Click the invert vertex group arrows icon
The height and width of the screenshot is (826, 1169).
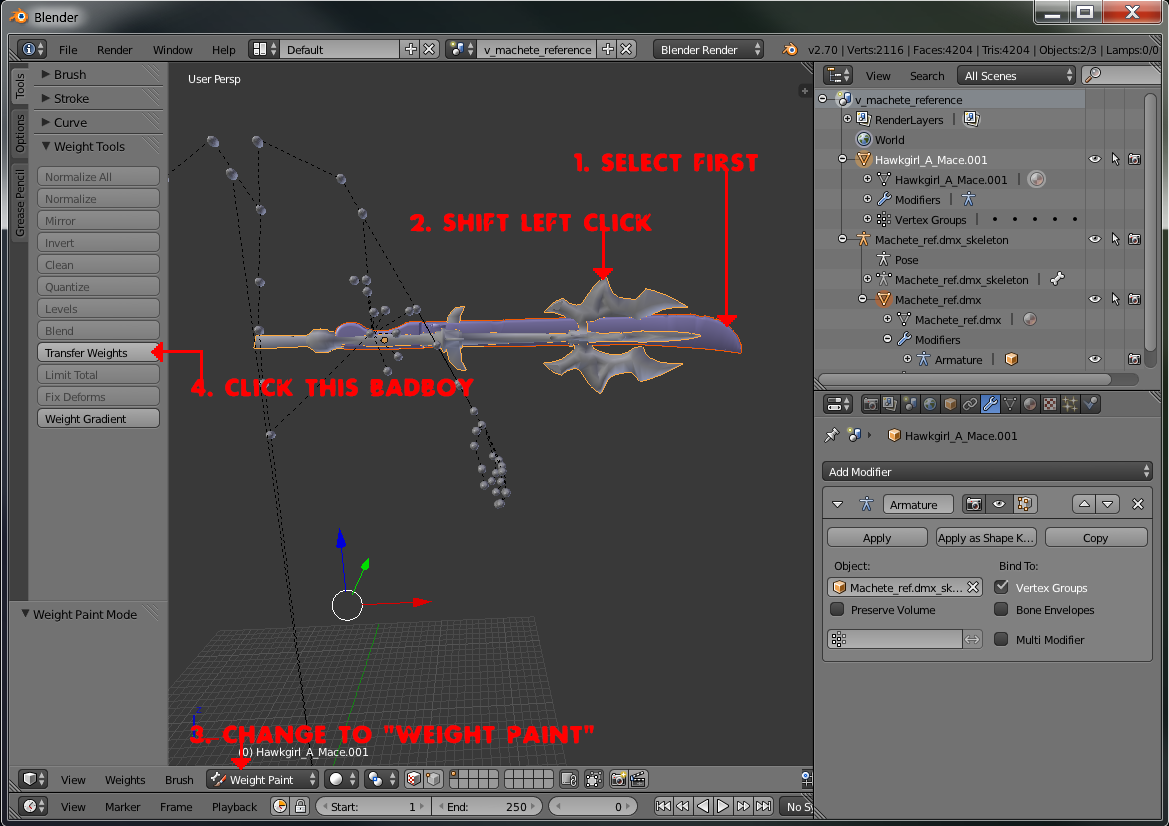click(x=972, y=640)
